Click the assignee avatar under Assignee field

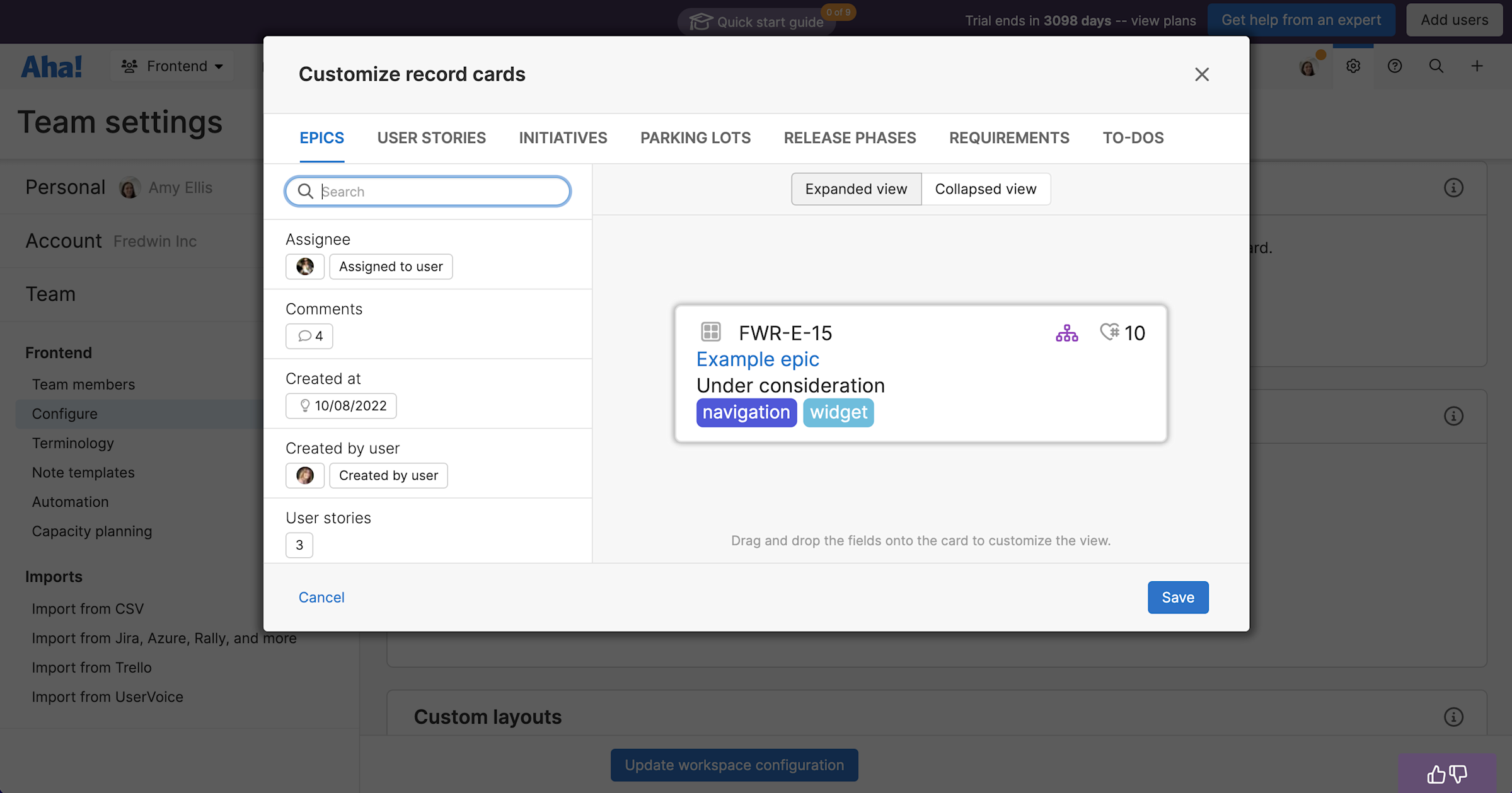(x=304, y=266)
